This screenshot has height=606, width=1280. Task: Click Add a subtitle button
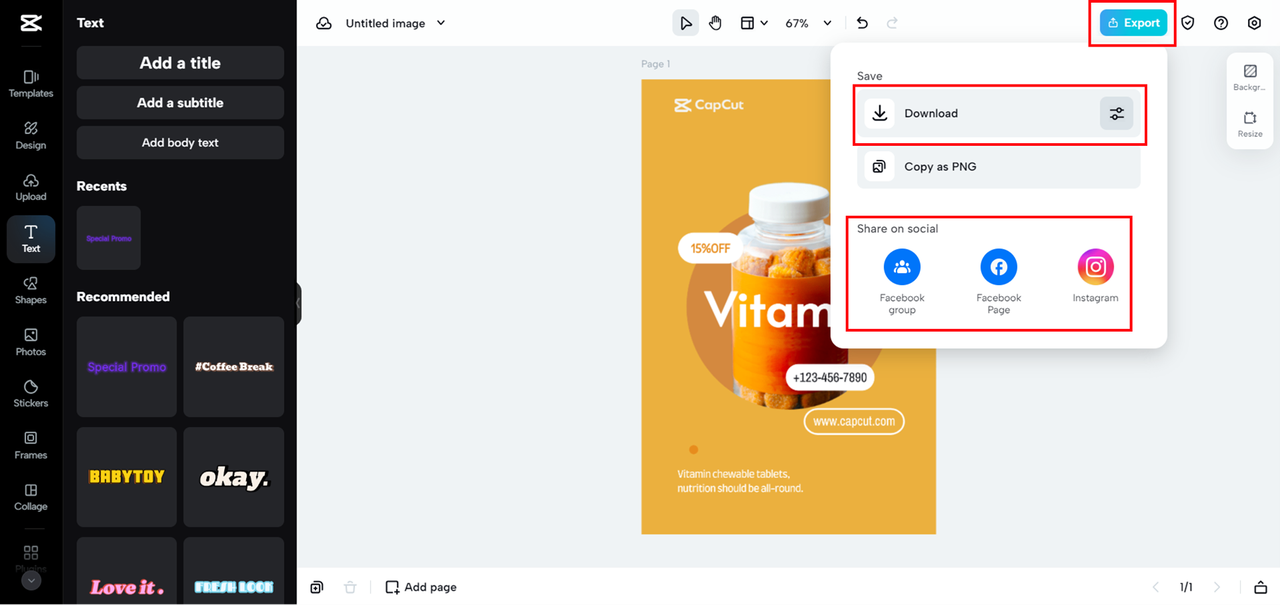click(180, 103)
